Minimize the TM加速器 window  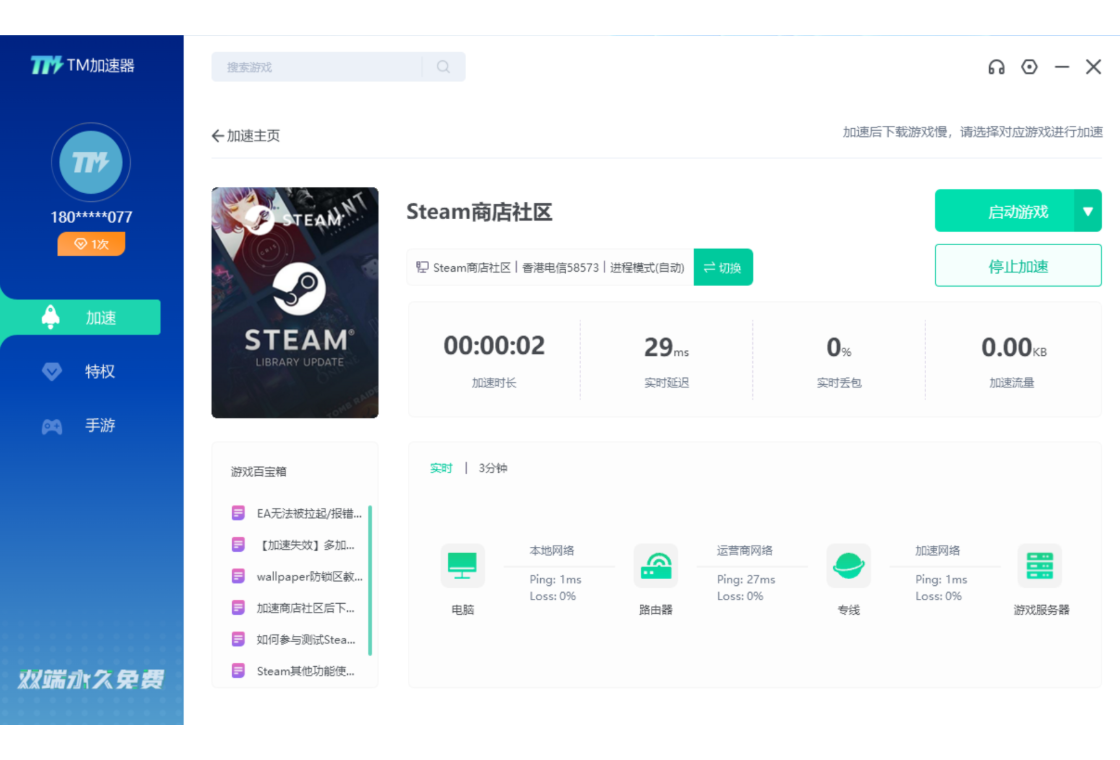click(x=1062, y=67)
